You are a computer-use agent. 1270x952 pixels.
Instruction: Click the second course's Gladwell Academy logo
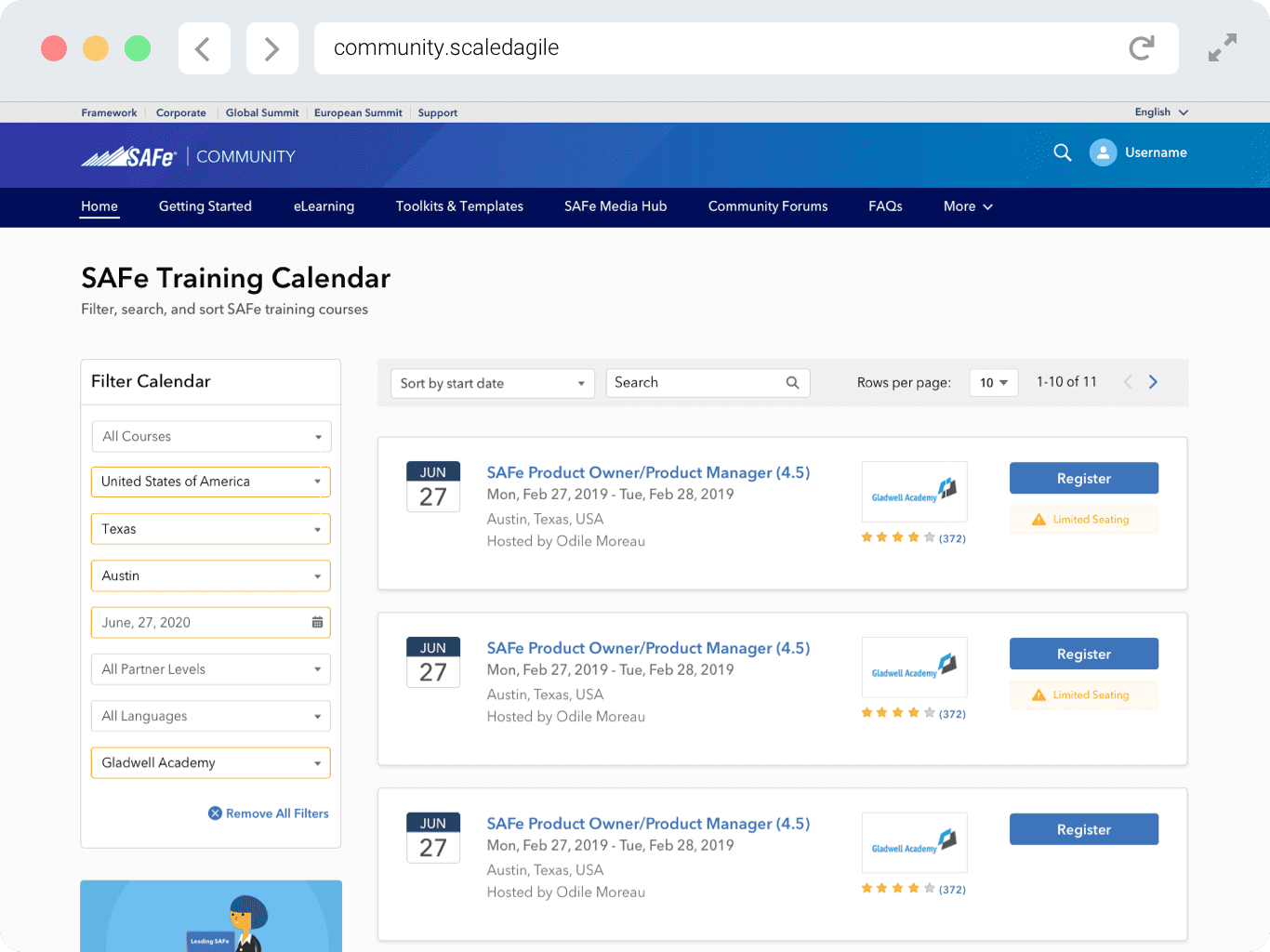tap(915, 668)
